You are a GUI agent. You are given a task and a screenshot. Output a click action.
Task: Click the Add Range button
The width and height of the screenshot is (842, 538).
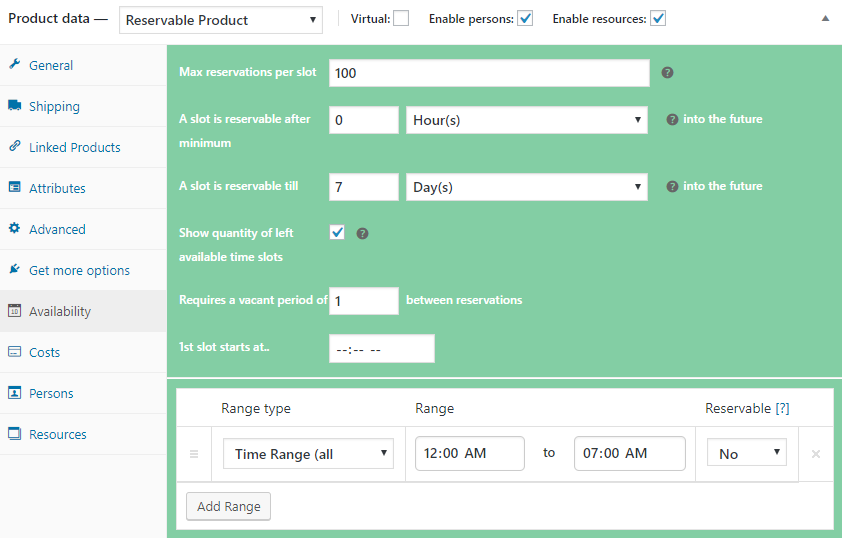228,506
